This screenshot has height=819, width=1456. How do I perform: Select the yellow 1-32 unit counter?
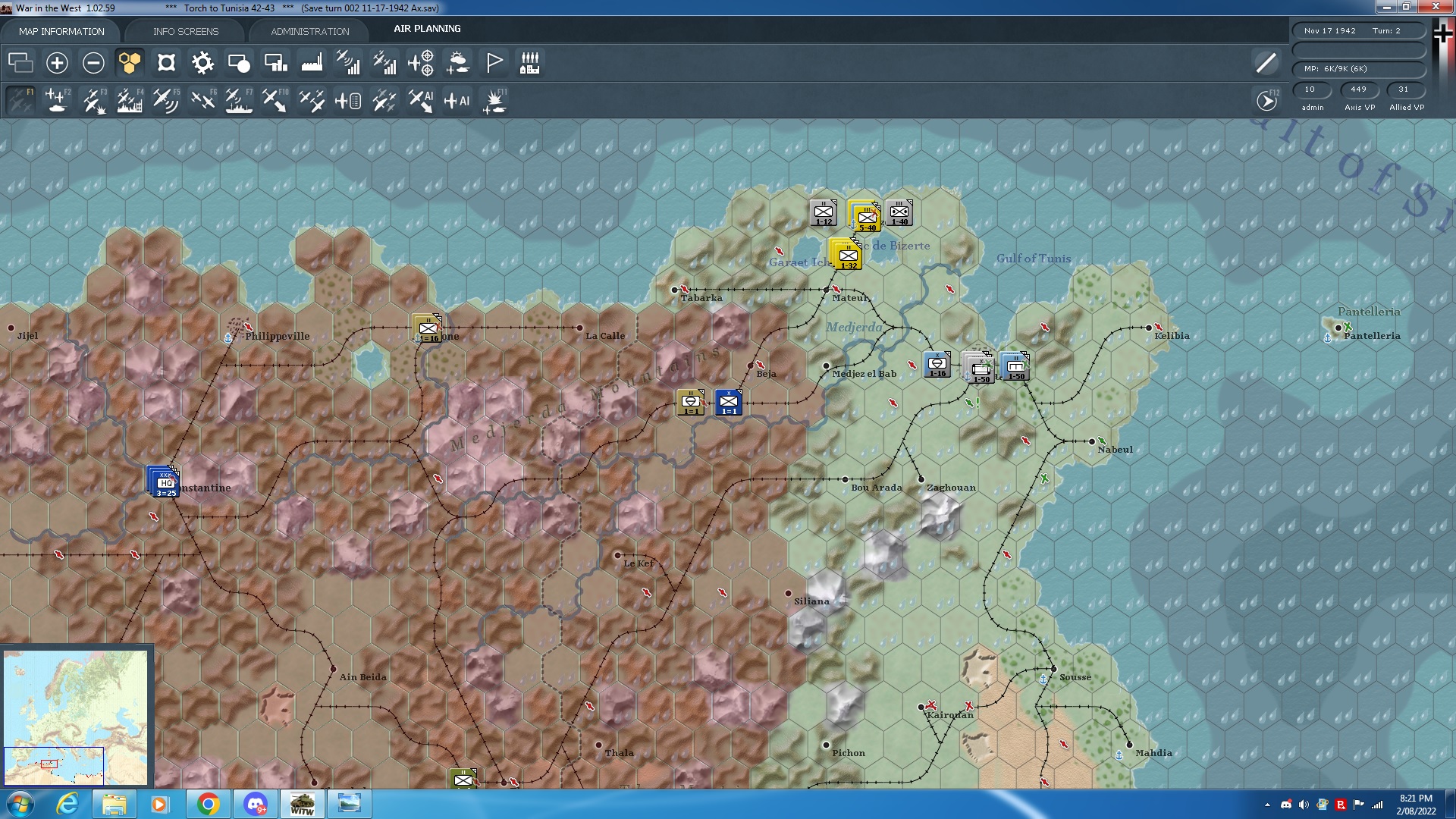pyautogui.click(x=846, y=255)
